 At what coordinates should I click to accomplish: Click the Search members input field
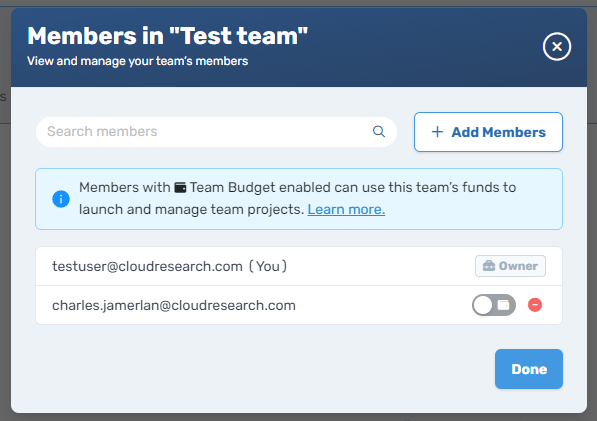(x=216, y=132)
